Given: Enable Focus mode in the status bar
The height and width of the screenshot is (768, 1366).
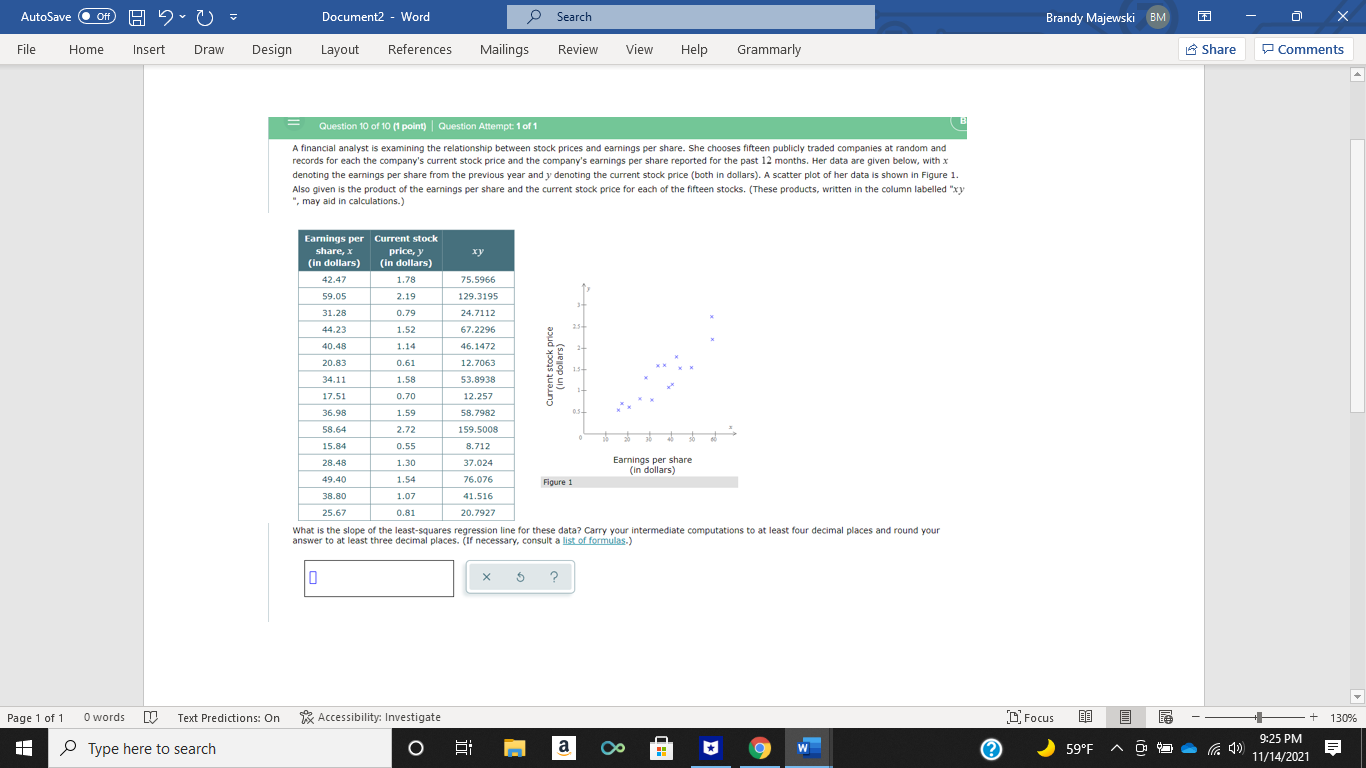Looking at the screenshot, I should 1031,717.
